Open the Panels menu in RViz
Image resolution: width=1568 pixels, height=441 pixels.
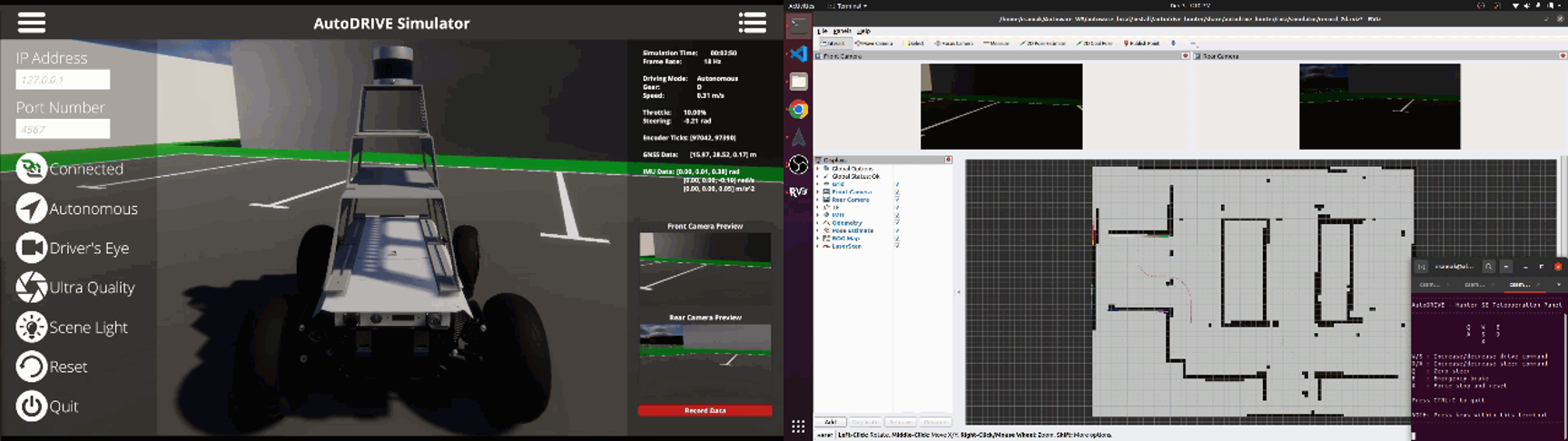(843, 31)
